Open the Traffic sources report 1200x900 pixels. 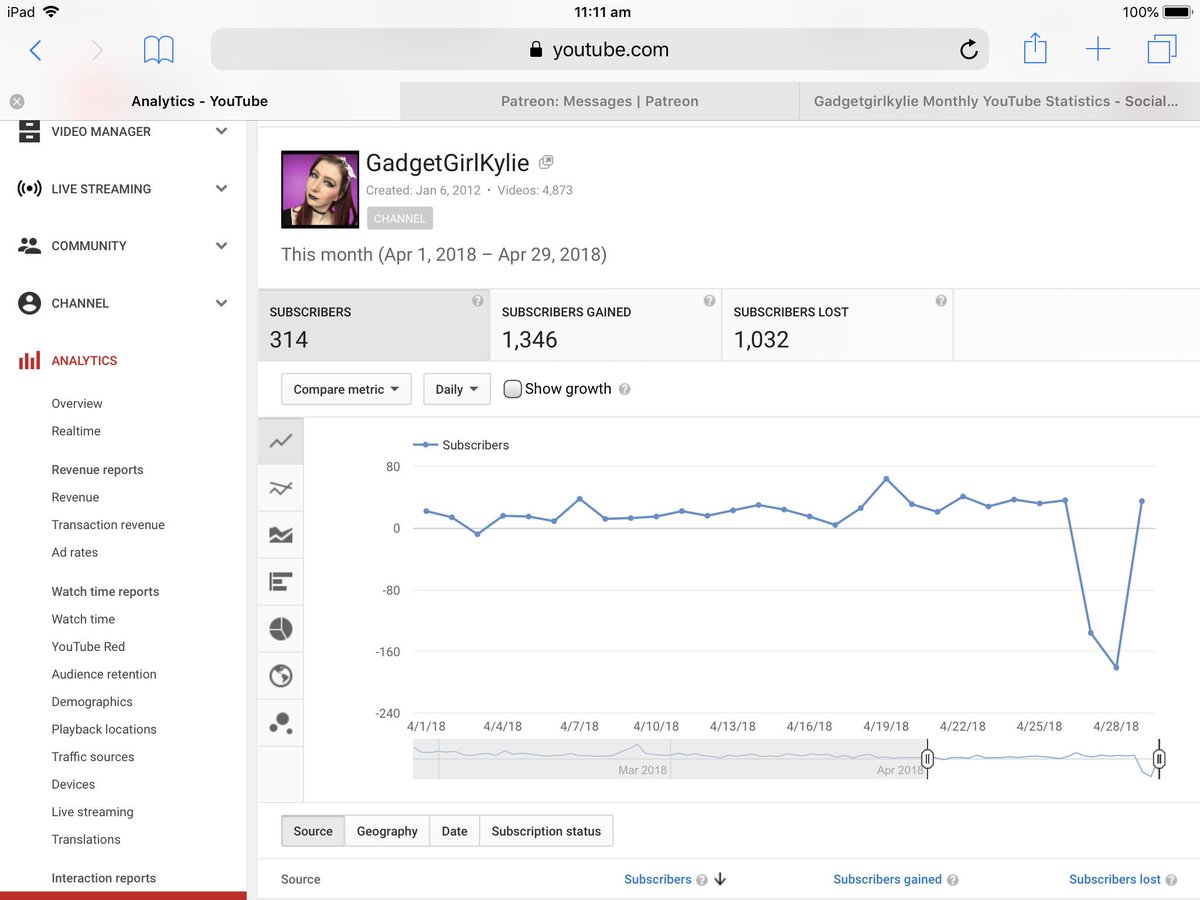pyautogui.click(x=93, y=757)
